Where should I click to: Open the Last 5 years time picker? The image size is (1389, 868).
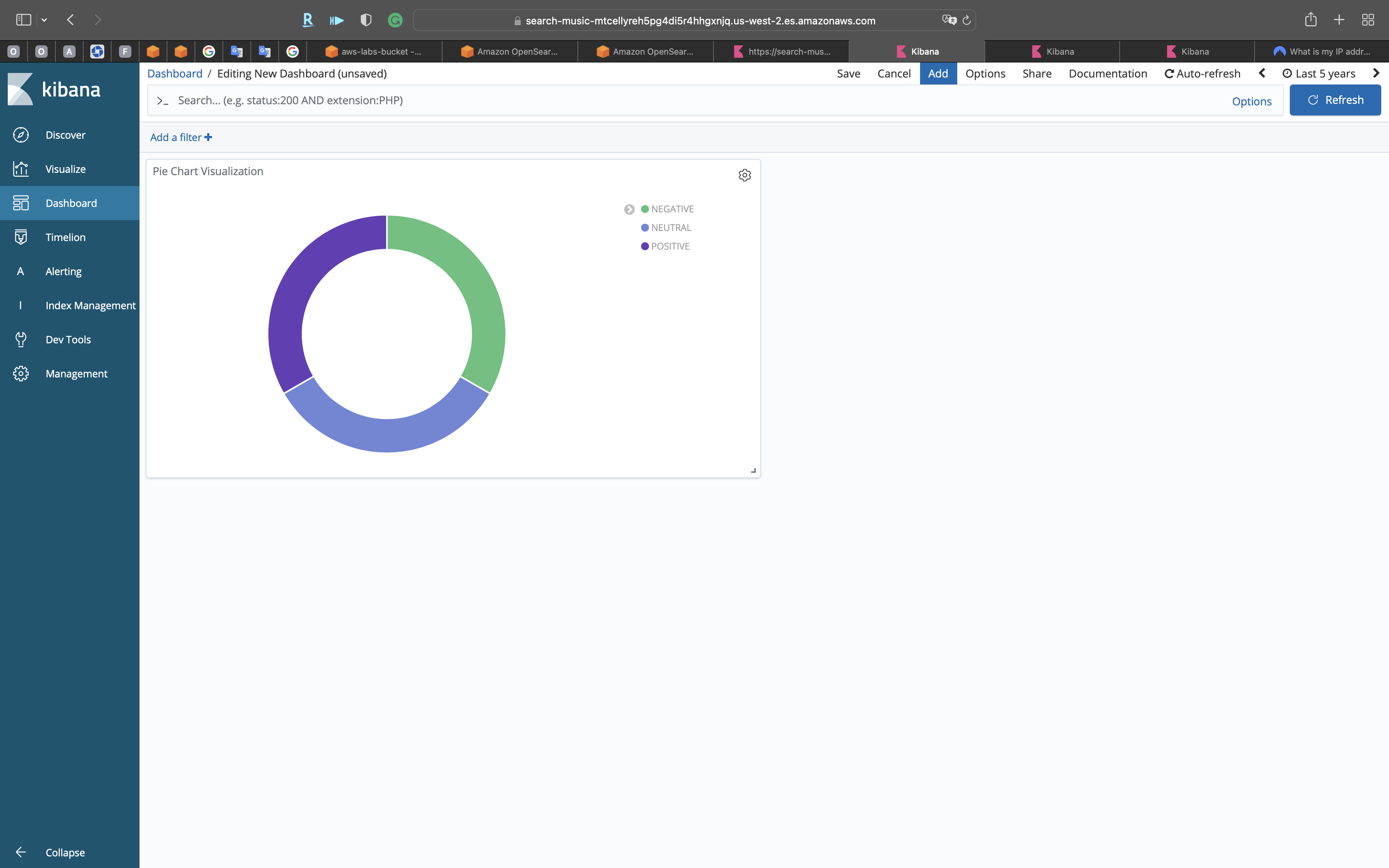pyautogui.click(x=1319, y=74)
